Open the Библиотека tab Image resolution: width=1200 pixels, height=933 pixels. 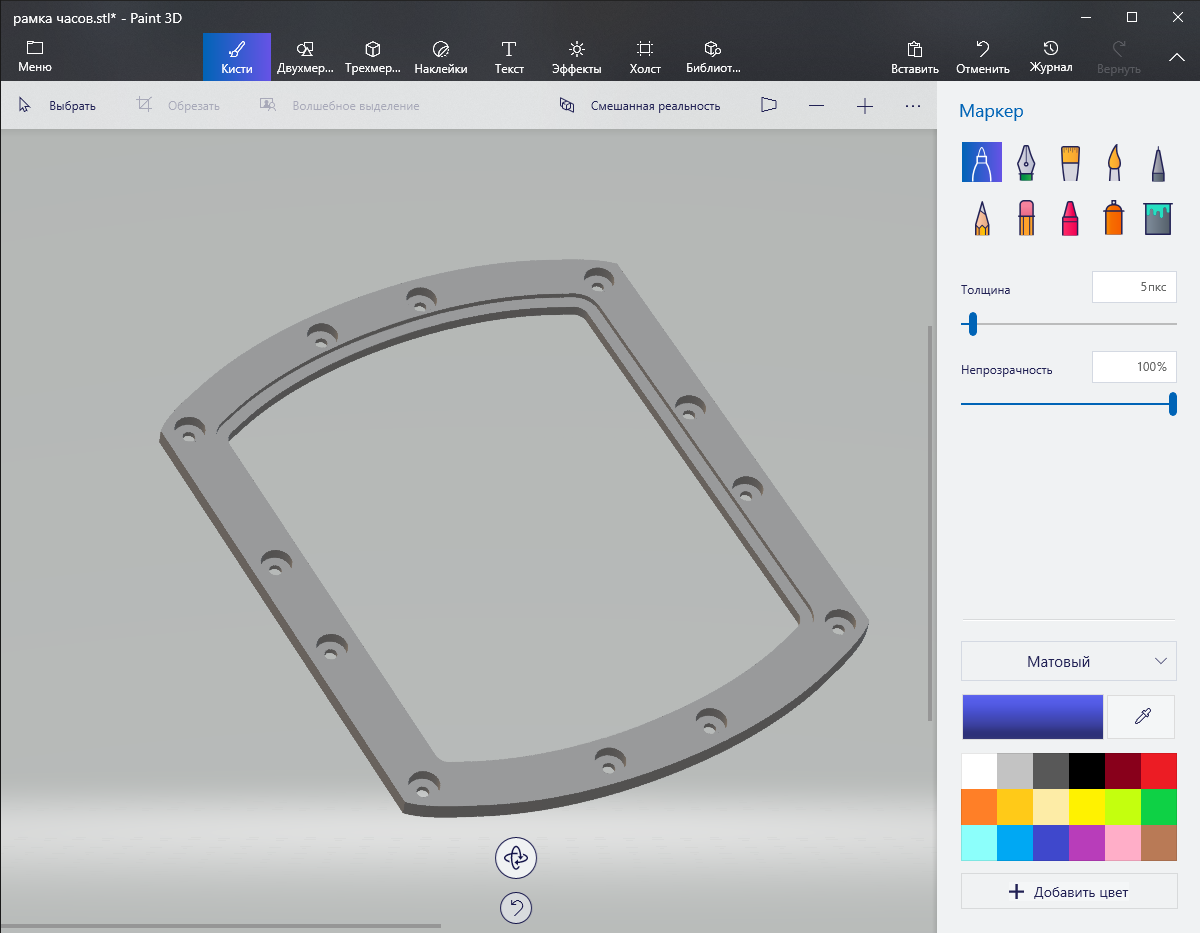pos(713,57)
